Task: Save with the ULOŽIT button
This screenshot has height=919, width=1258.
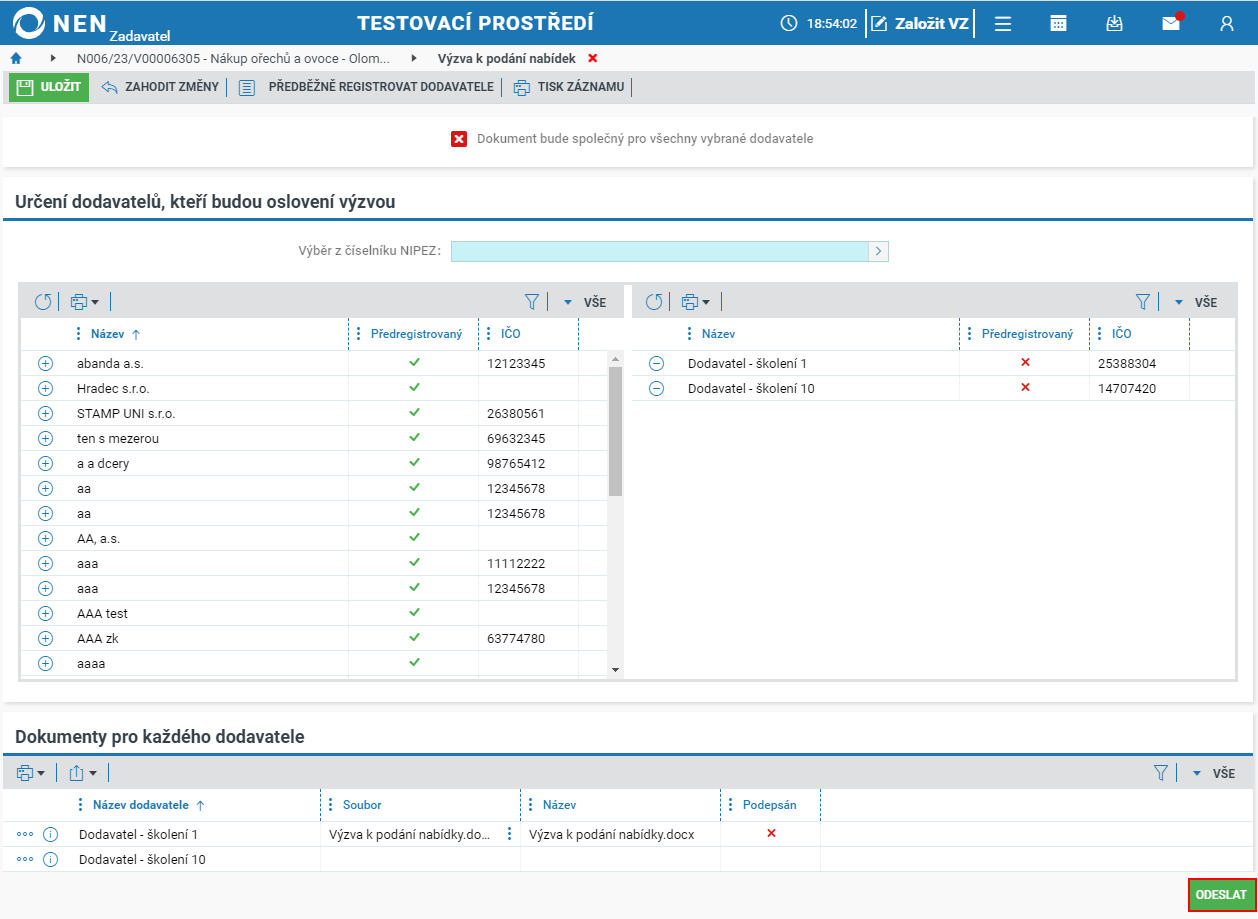Action: (49, 87)
